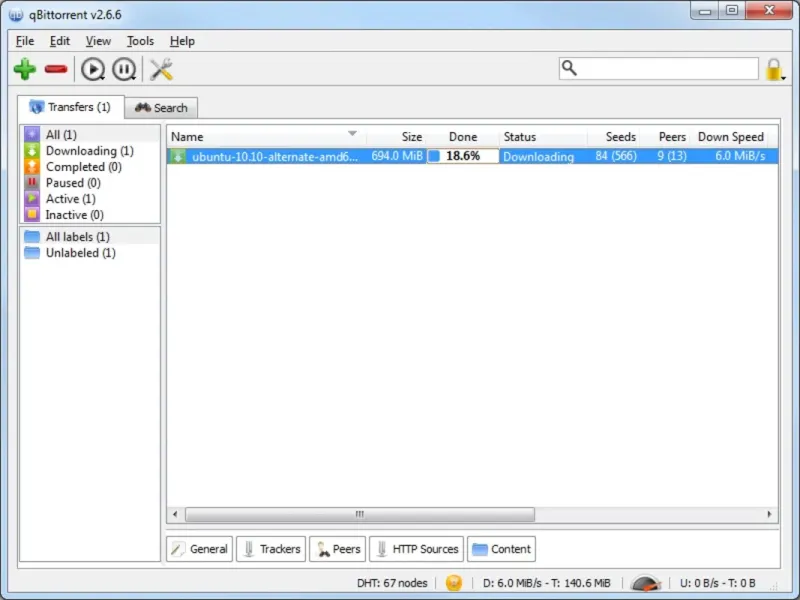This screenshot has height=600, width=800.
Task: Click the green plus add torrent icon
Action: (x=24, y=69)
